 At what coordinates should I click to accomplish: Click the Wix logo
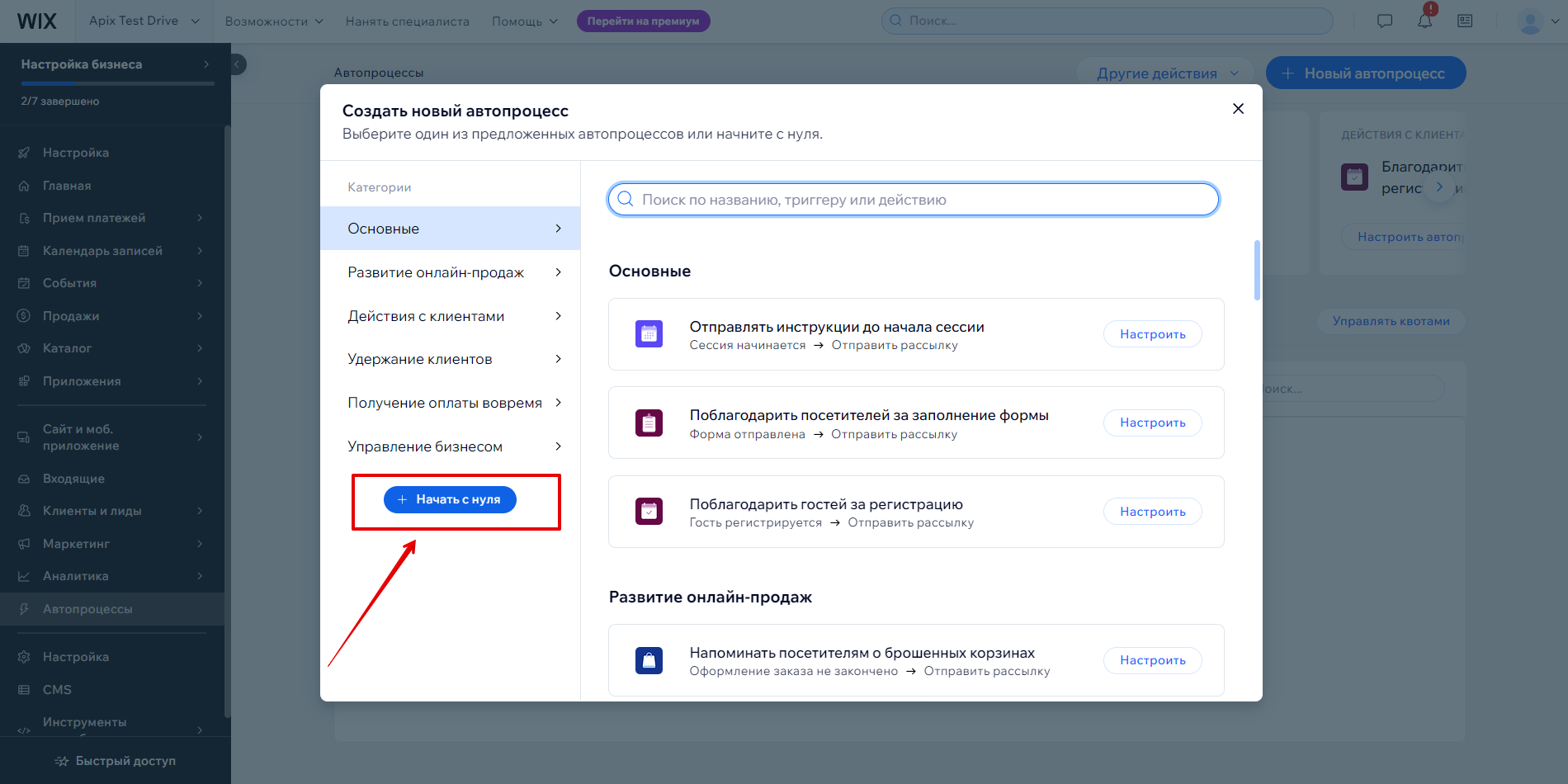(37, 21)
